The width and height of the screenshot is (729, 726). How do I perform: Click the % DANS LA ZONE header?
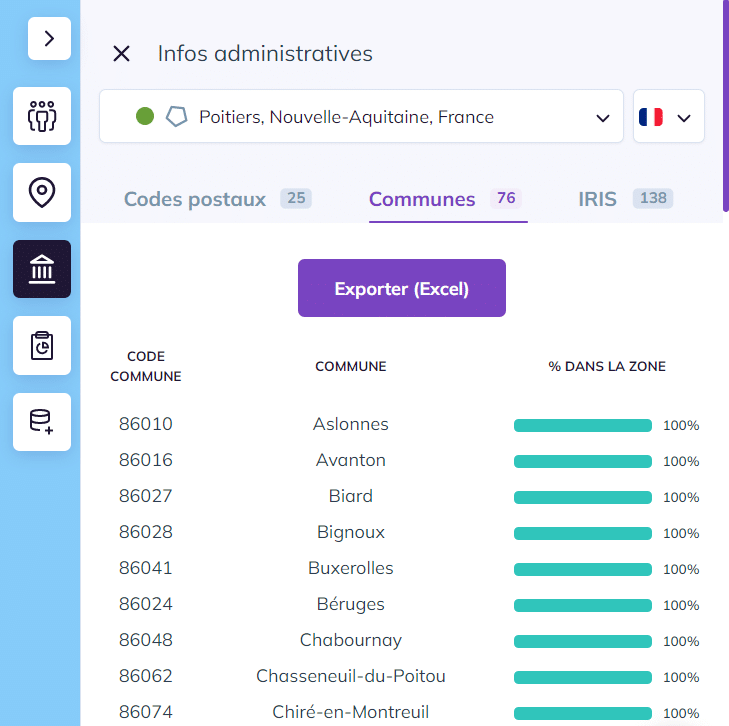click(x=607, y=366)
